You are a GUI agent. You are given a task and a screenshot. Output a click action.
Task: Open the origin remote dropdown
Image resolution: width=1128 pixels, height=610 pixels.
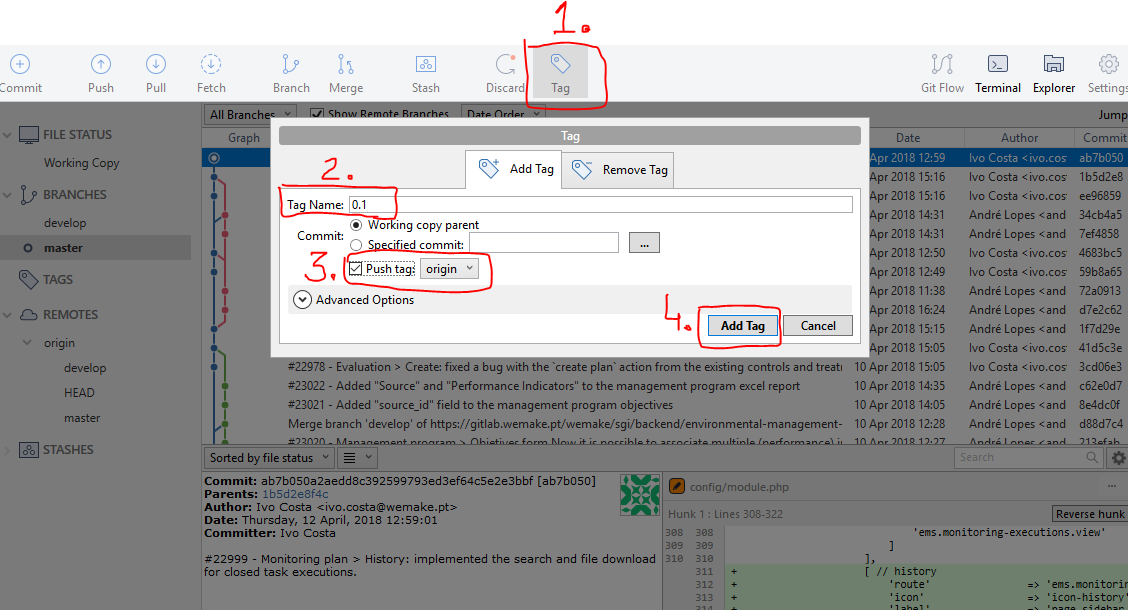[449, 269]
